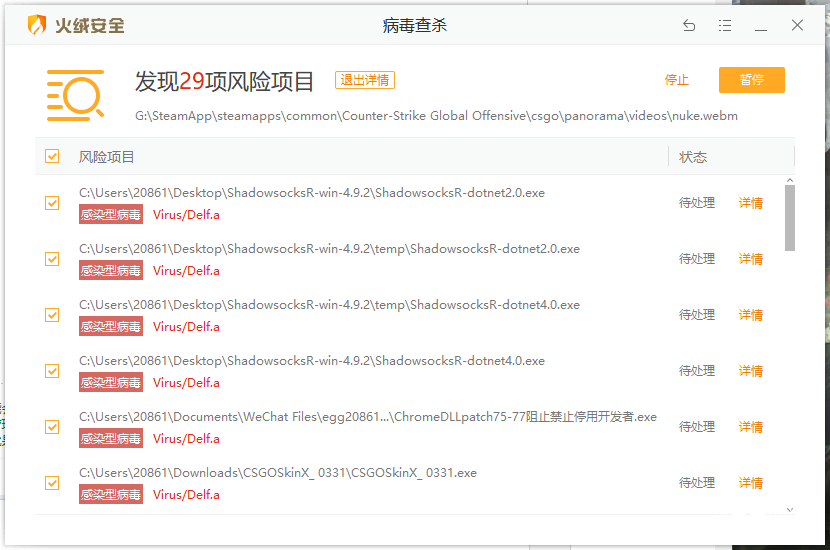Click the 感染型病毒 tag in CSGOSkinX row
This screenshot has height=550, width=830.
pos(111,494)
